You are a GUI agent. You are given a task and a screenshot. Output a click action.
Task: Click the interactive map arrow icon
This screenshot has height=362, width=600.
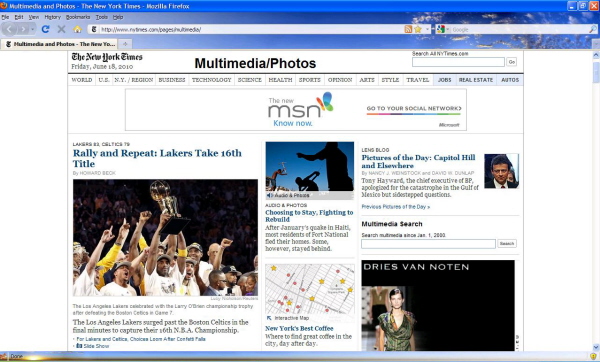coord(269,318)
